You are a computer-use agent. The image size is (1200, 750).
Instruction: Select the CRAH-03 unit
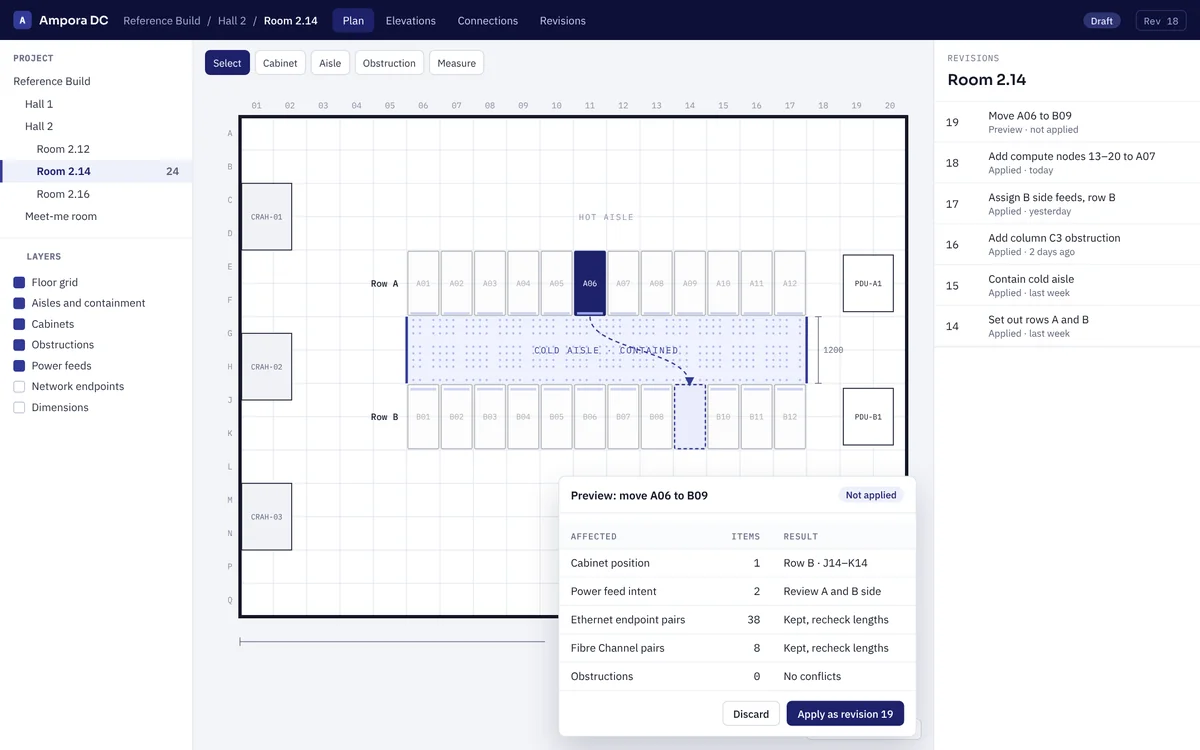pos(267,517)
